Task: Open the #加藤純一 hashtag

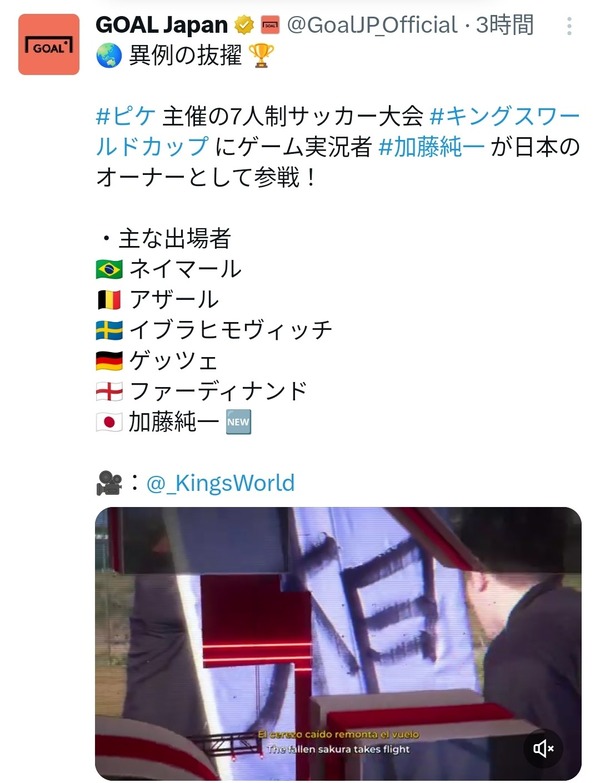Action: coord(432,147)
